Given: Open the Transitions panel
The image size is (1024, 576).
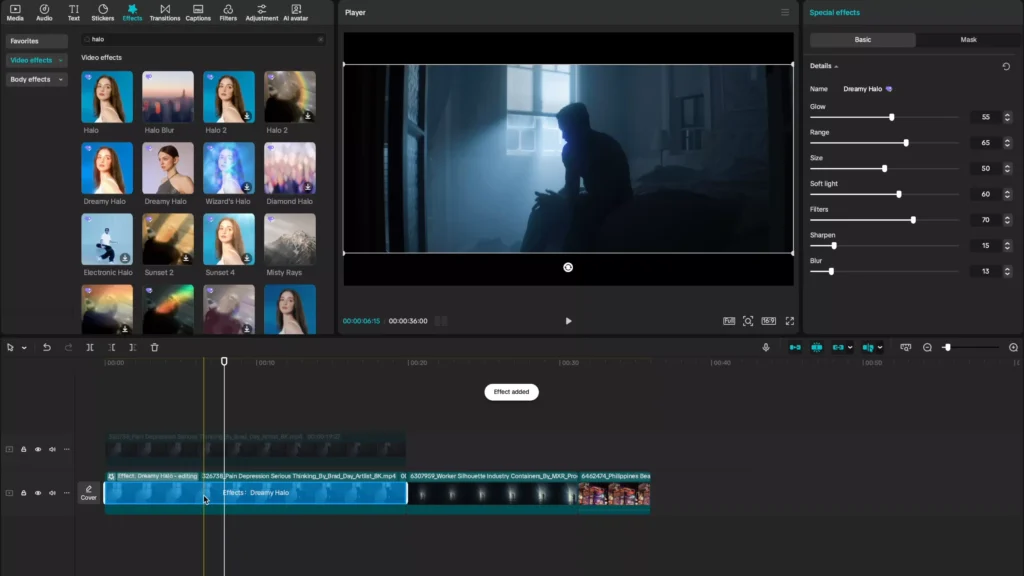Looking at the screenshot, I should 164,12.
